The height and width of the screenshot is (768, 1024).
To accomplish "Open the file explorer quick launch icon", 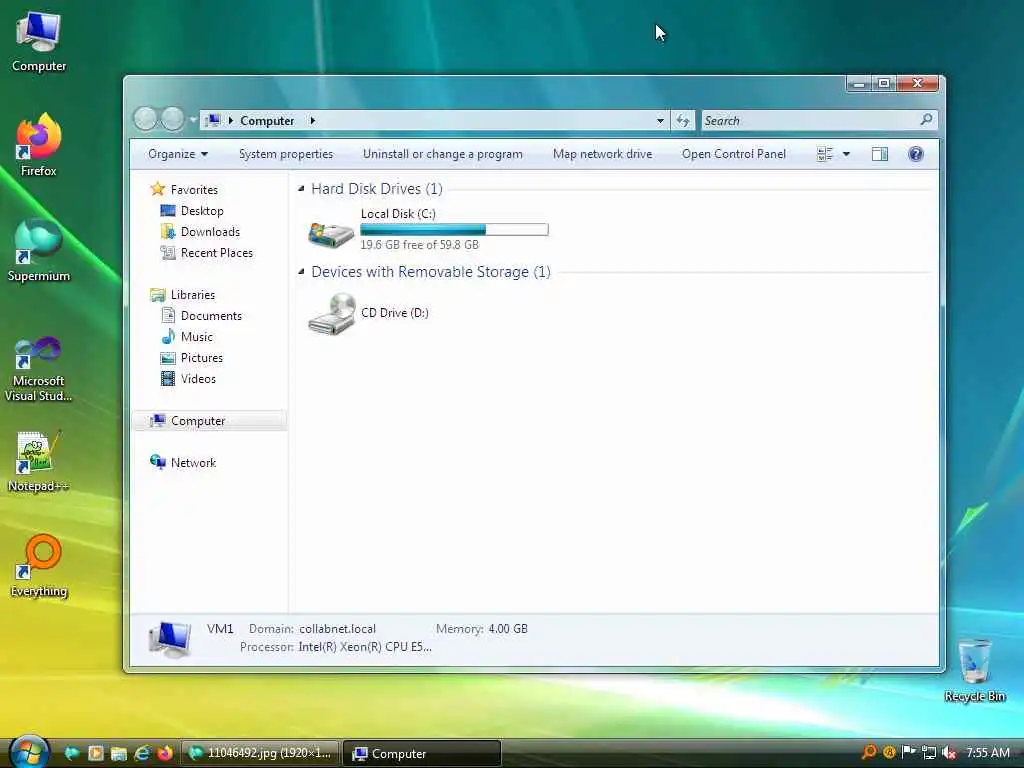I will (119, 753).
